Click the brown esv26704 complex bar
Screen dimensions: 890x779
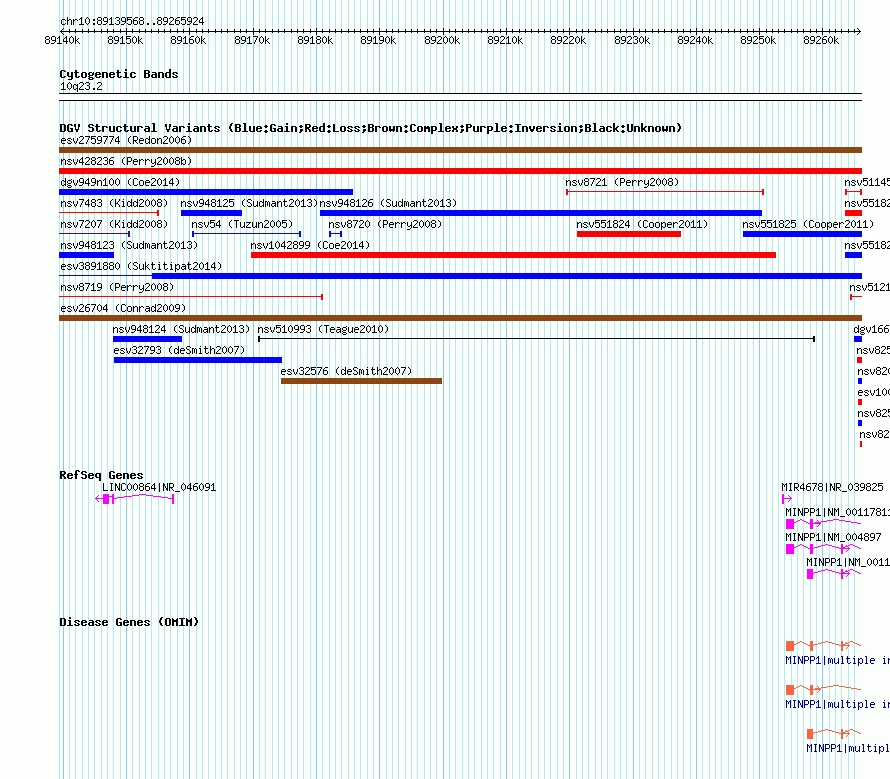(x=460, y=318)
